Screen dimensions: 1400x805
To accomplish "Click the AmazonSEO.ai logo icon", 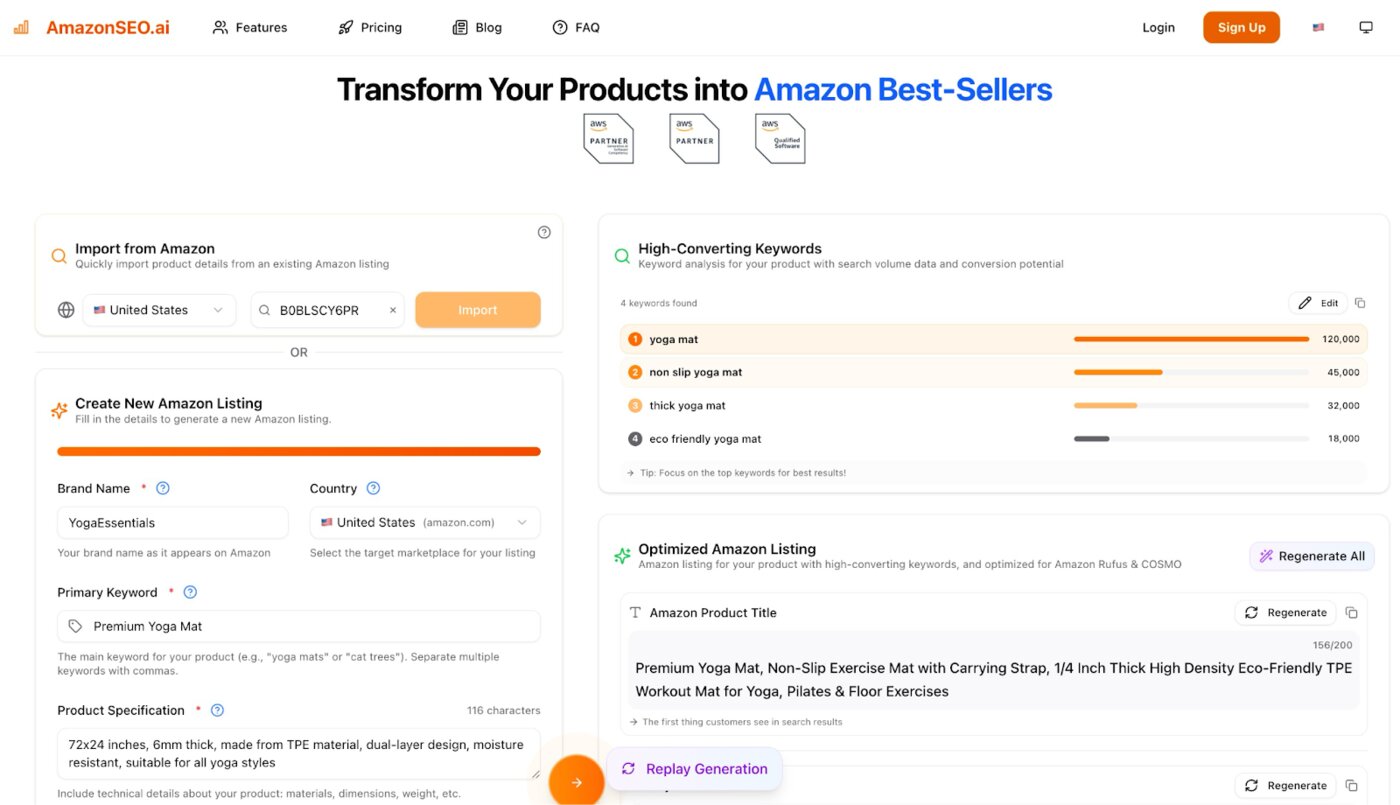I will 21,28.
